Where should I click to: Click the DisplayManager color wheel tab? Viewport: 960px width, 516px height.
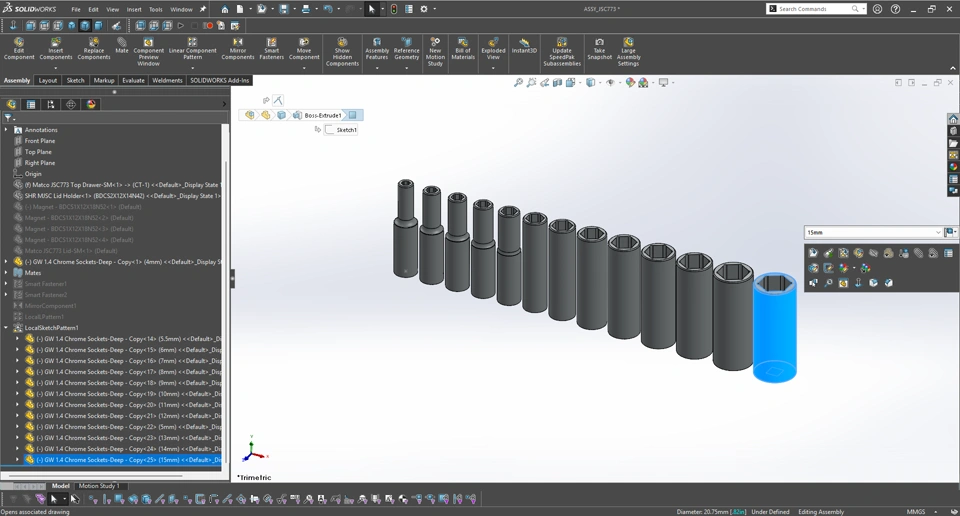91,104
